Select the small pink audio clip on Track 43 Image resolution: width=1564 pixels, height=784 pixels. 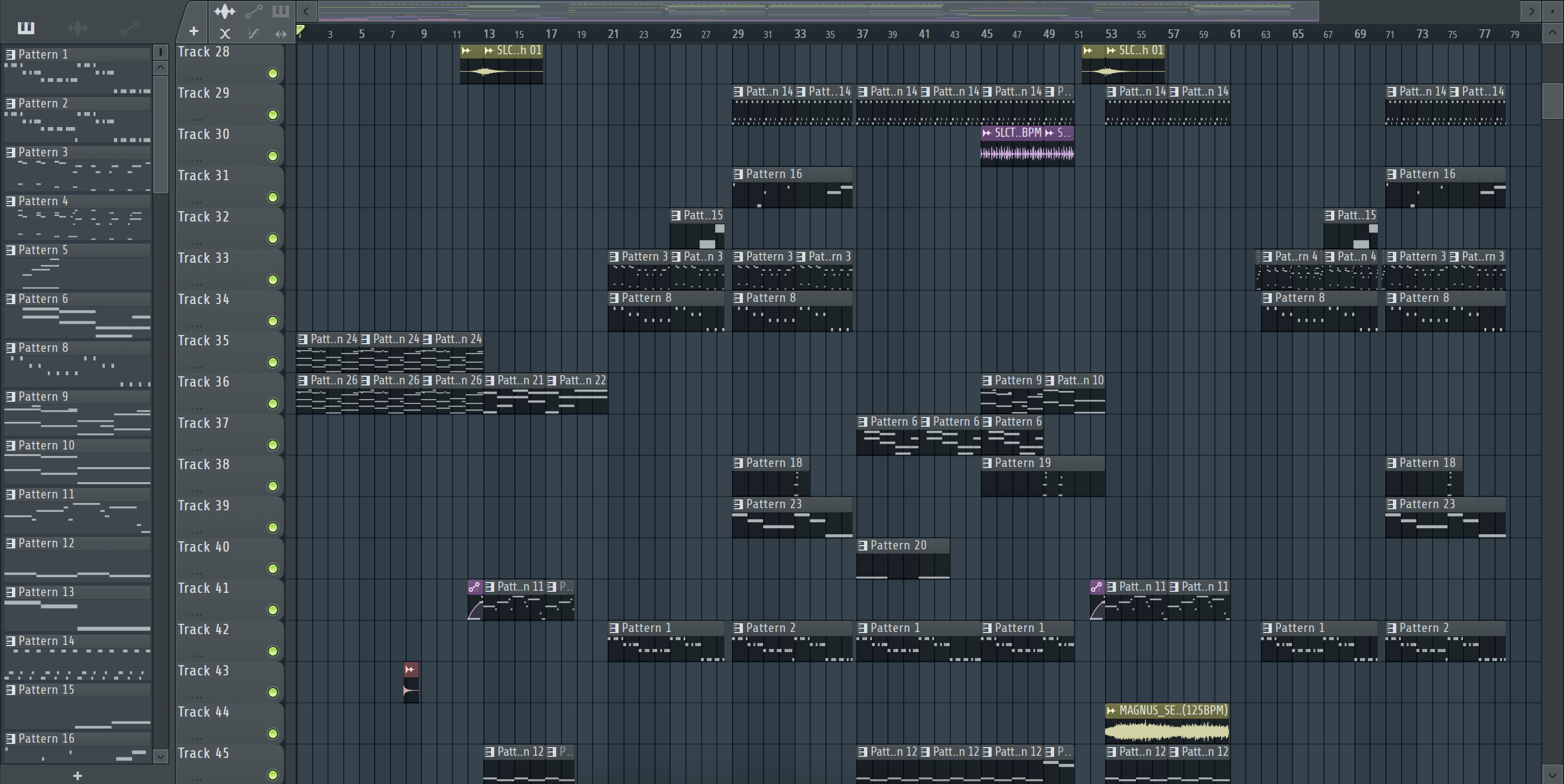411,682
